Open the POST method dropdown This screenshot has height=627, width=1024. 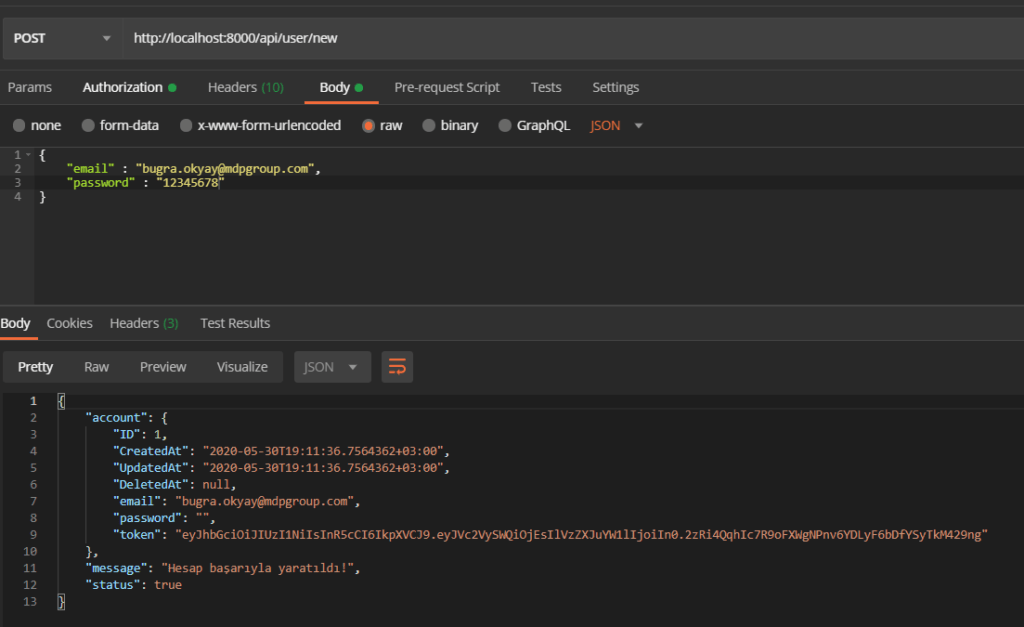pyautogui.click(x=62, y=39)
